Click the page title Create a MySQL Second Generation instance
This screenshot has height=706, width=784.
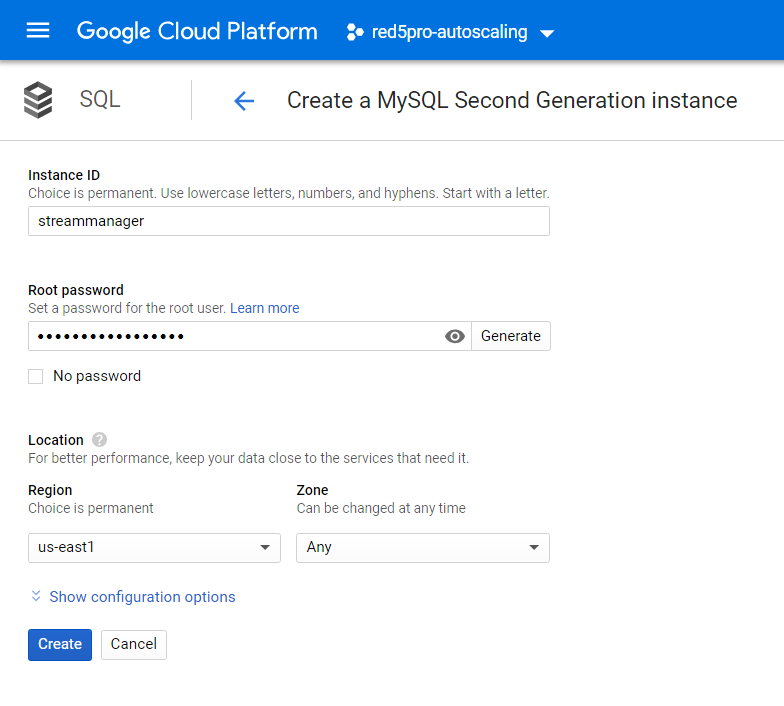click(x=512, y=100)
